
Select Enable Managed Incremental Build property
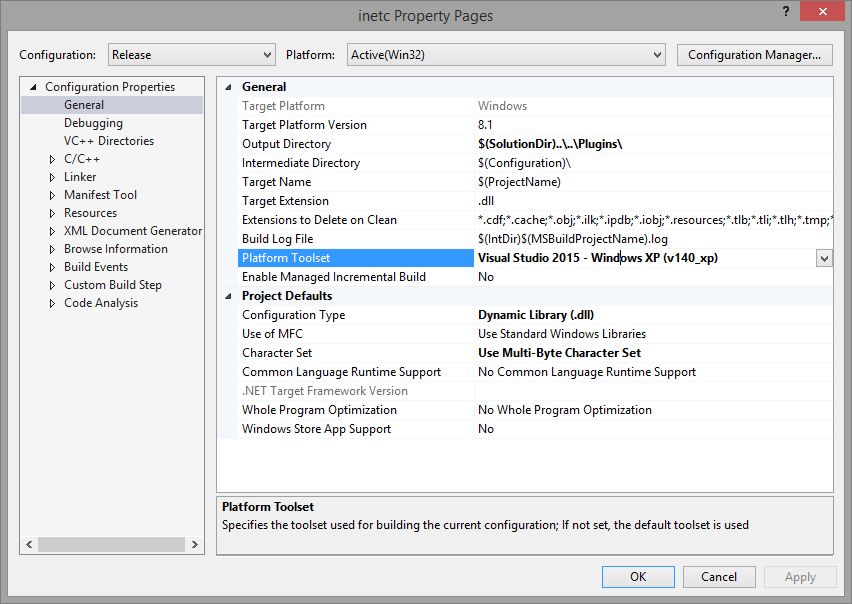[334, 277]
